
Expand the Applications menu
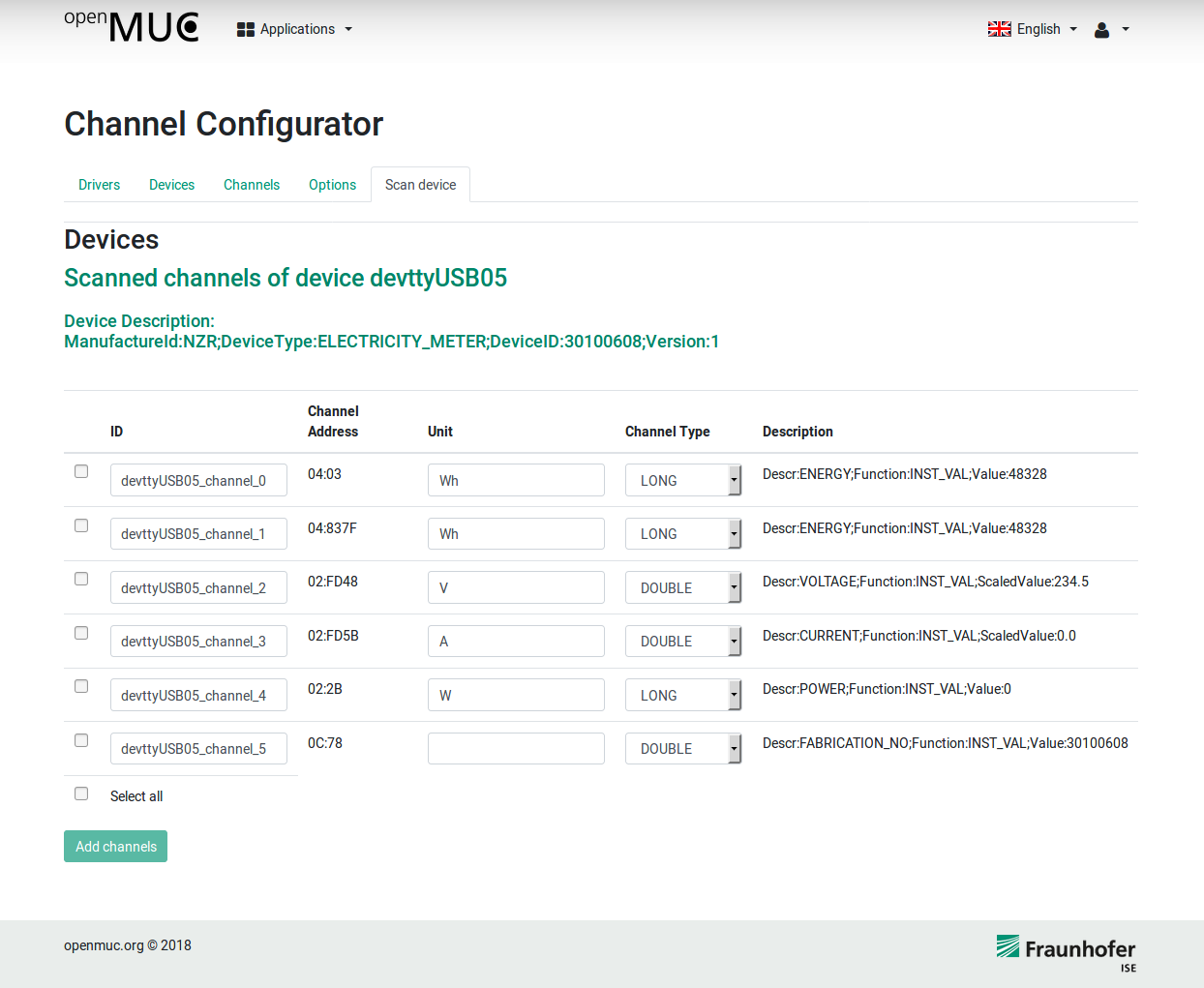(297, 29)
